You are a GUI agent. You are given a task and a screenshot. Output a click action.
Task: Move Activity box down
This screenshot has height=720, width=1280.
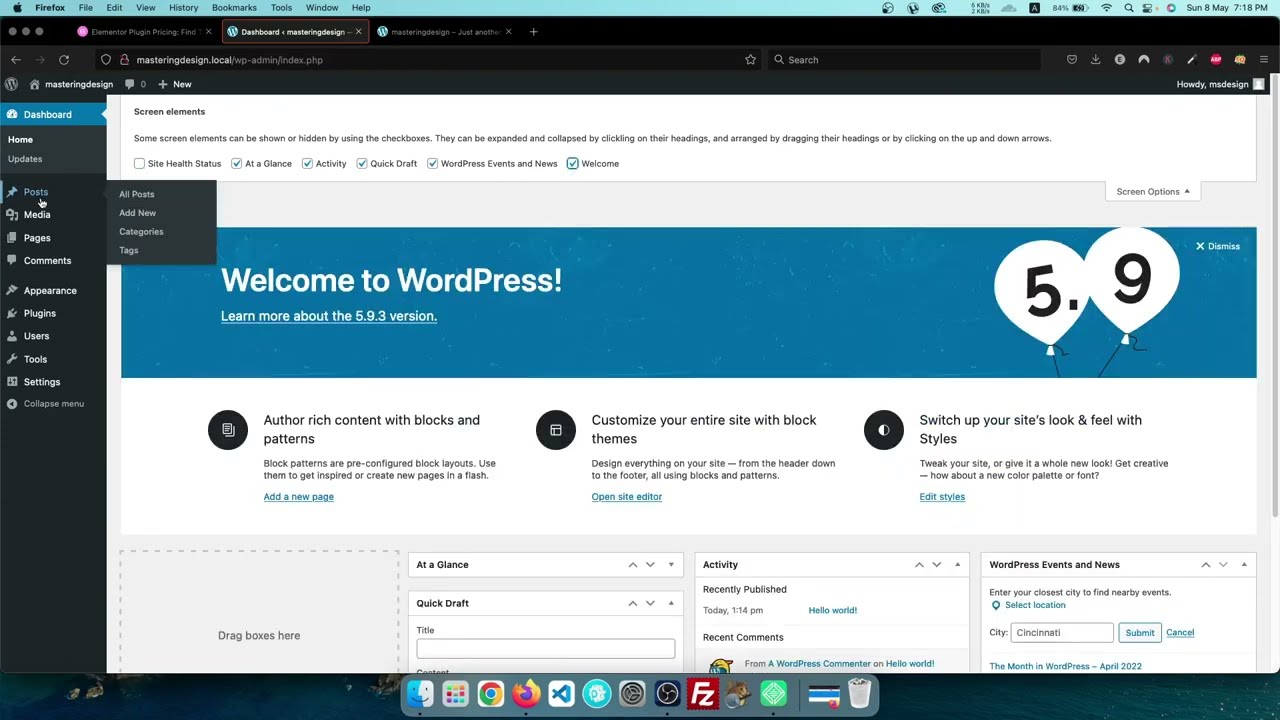point(936,565)
